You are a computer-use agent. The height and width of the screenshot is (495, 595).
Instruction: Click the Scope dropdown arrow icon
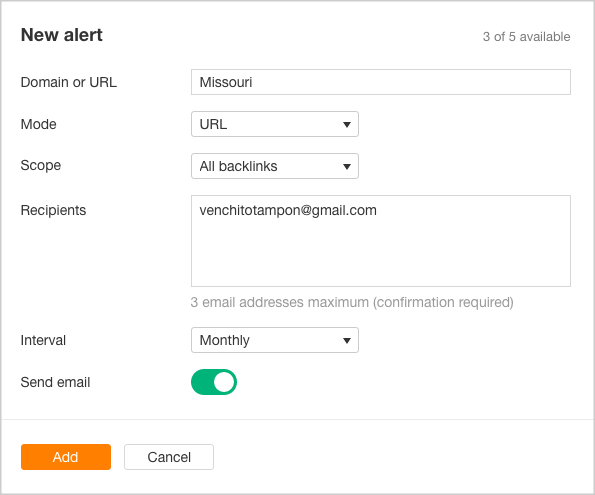[346, 167]
